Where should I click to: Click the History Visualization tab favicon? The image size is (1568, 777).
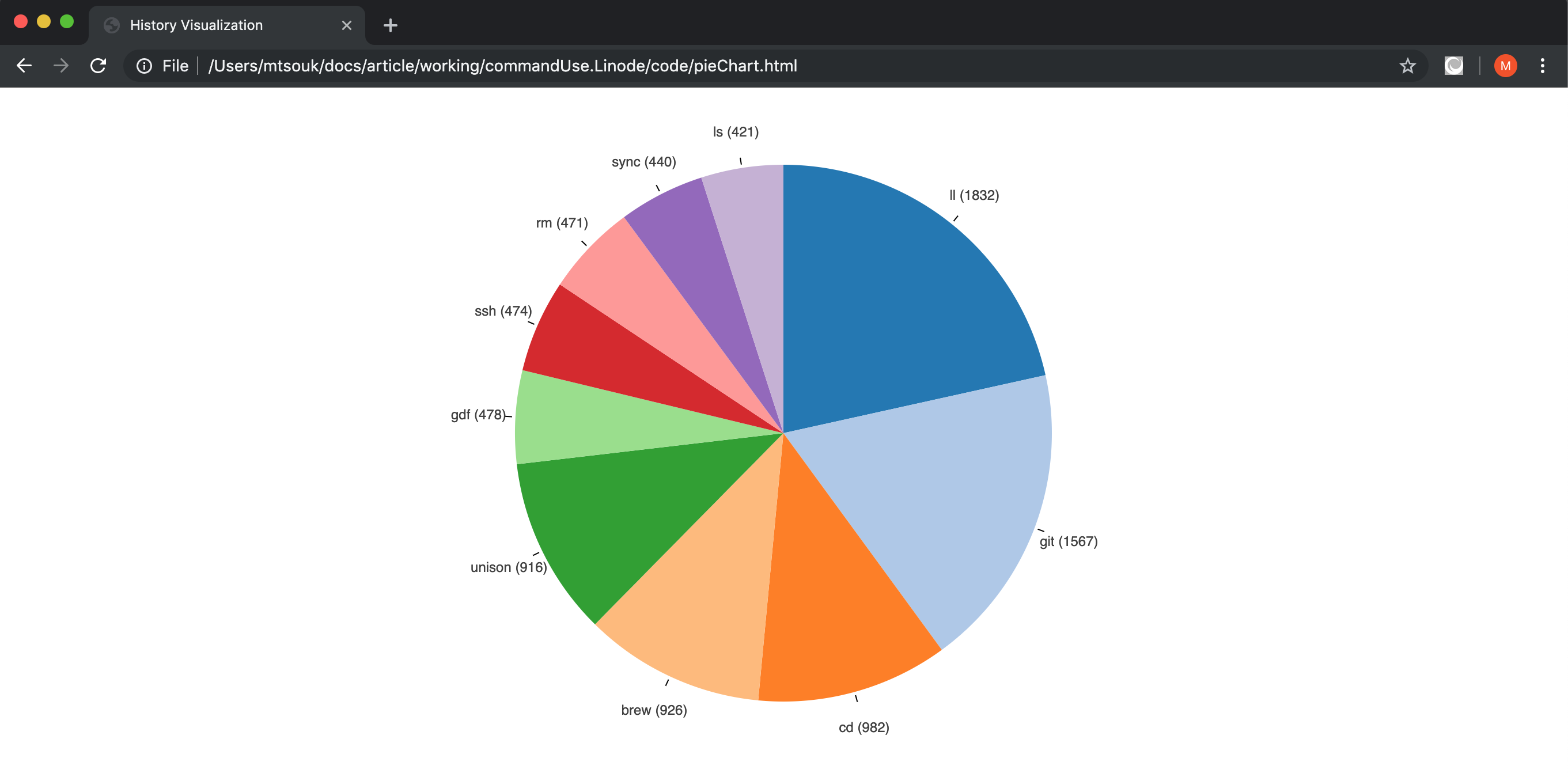pos(111,25)
